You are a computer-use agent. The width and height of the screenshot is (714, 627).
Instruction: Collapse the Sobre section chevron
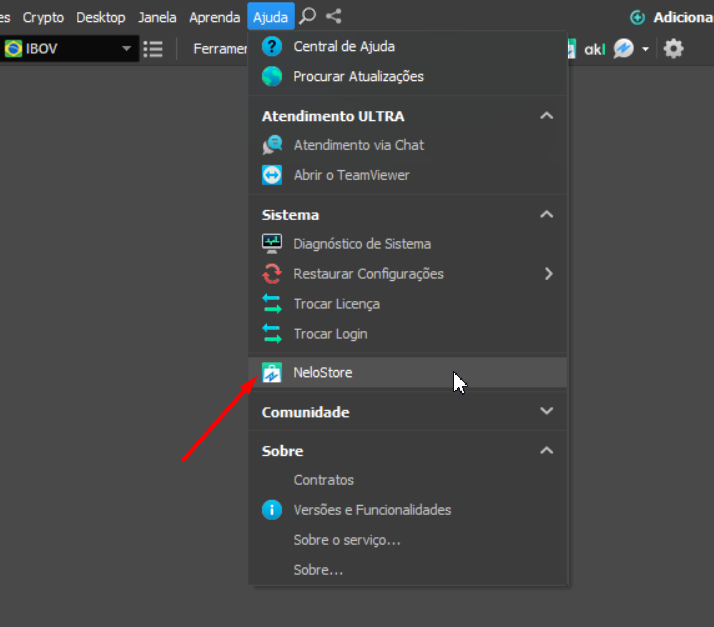coord(546,451)
